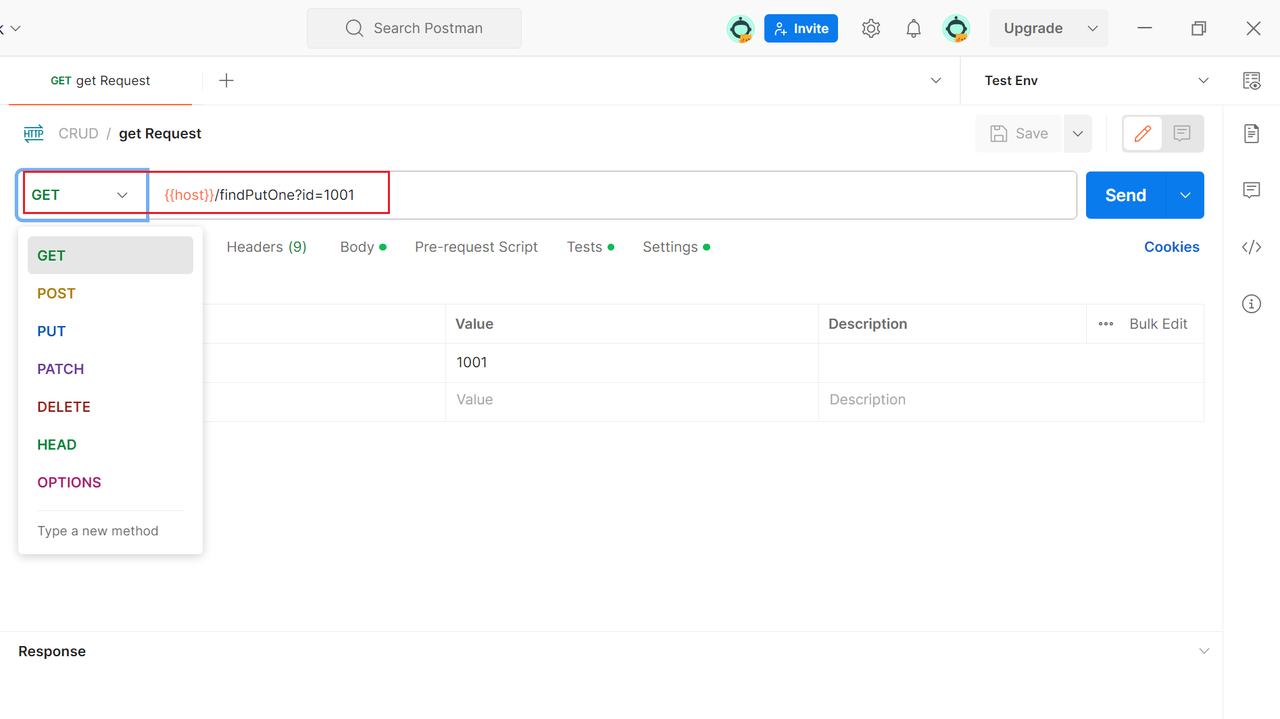Open CRUD collection breadcrumb
Screen dimensions: 1280x719
click(x=78, y=134)
